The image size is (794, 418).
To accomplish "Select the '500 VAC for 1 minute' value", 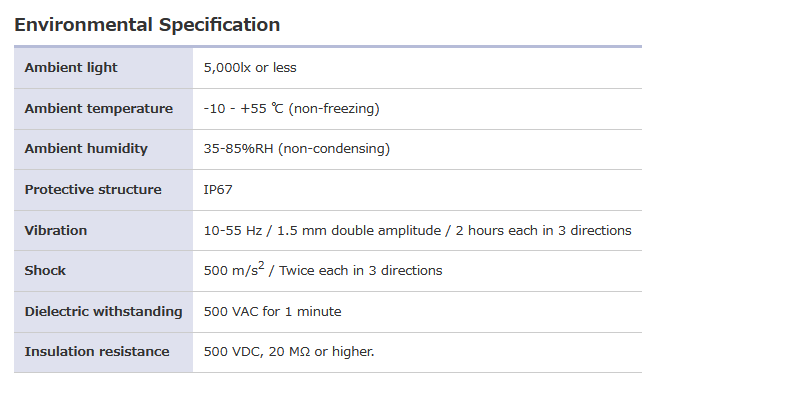I will click(x=272, y=312).
